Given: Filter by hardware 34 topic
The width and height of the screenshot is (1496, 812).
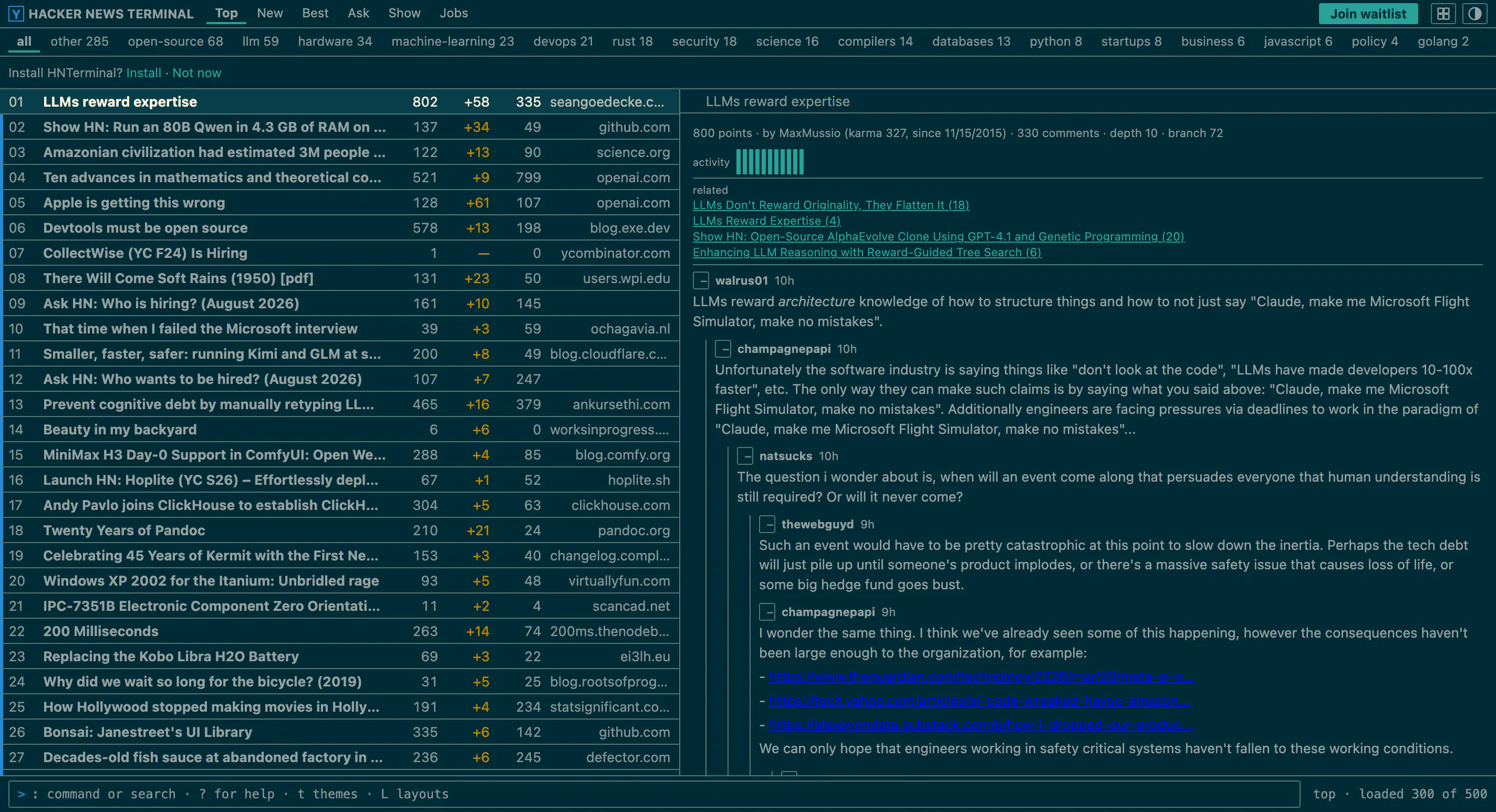Looking at the screenshot, I should pos(335,42).
